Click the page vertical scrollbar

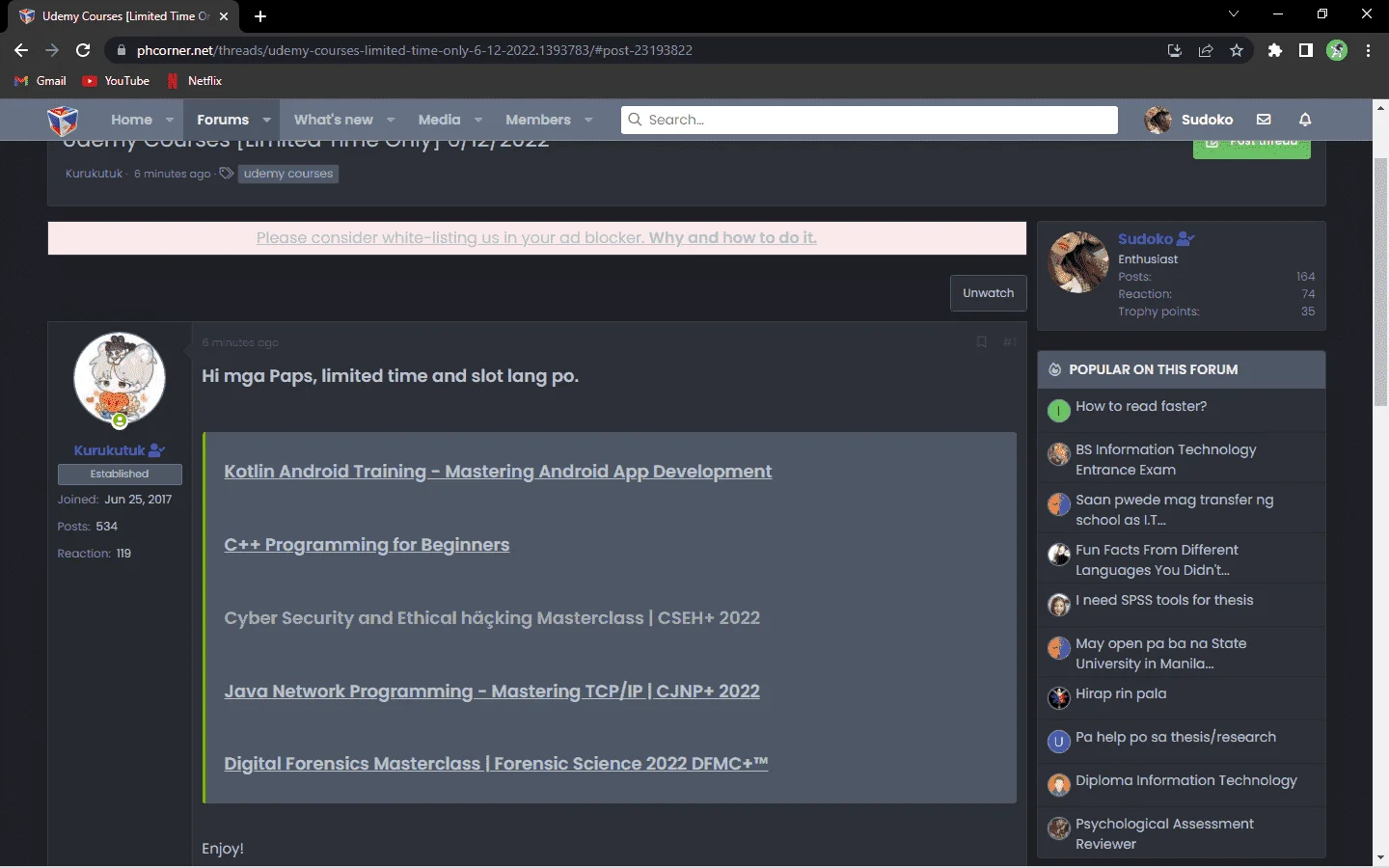coord(1380,280)
